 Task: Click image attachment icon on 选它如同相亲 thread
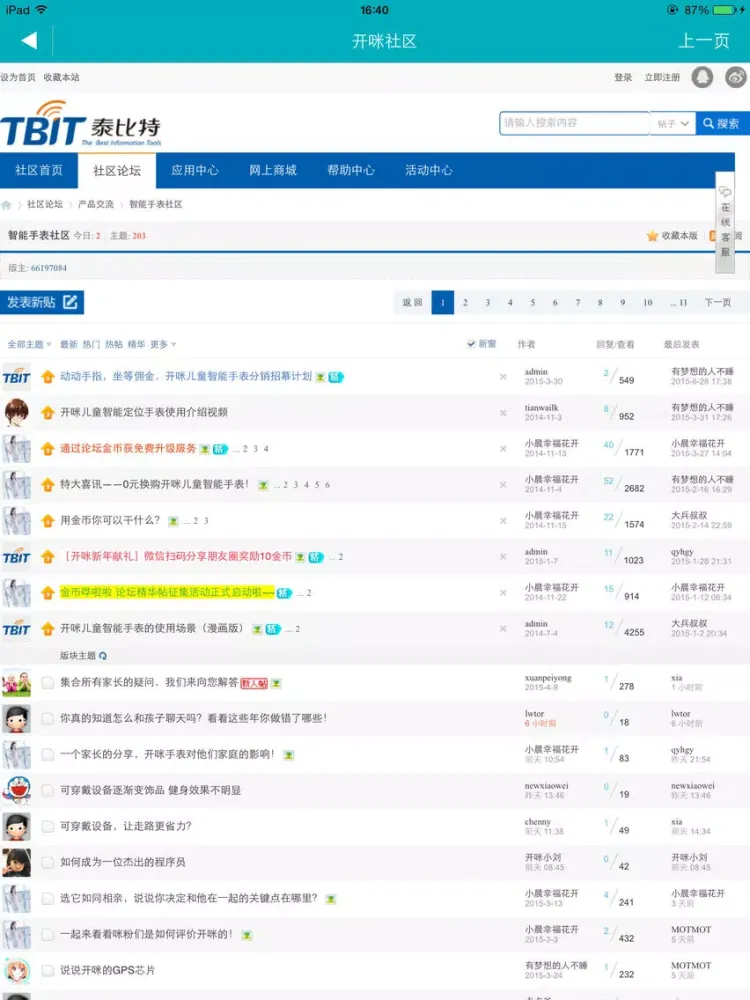pyautogui.click(x=330, y=899)
